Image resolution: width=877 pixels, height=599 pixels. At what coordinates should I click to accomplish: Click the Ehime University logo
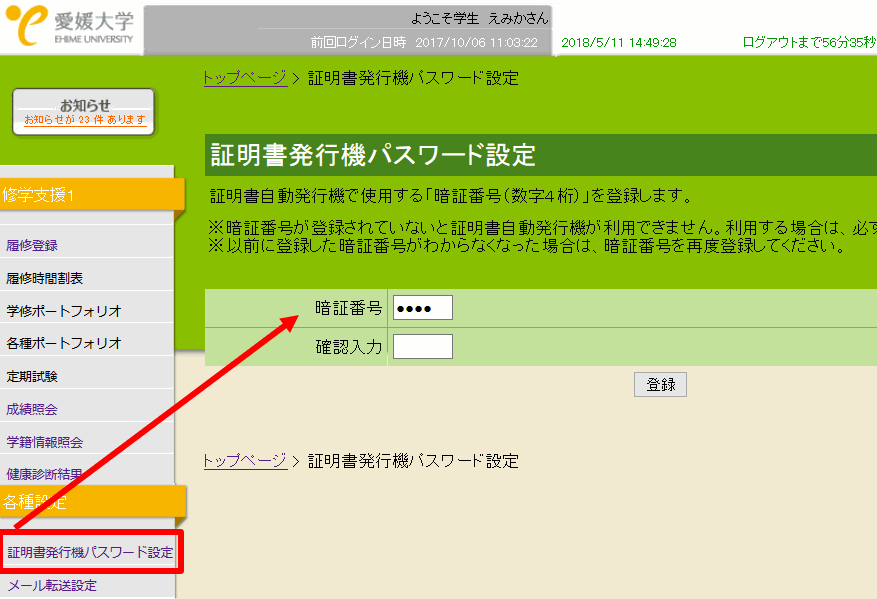pos(72,28)
